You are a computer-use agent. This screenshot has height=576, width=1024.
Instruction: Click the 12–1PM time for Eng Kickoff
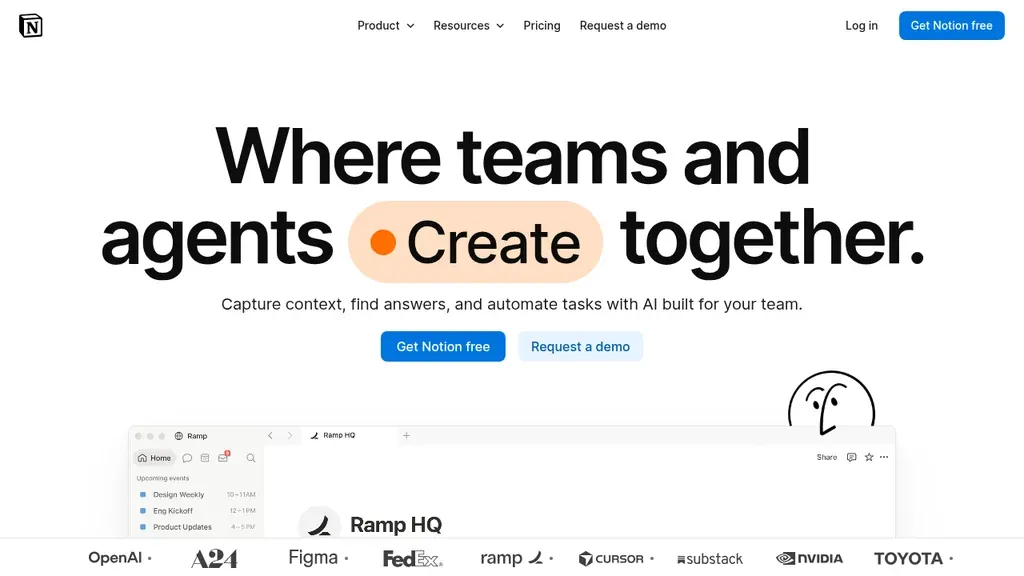242,511
